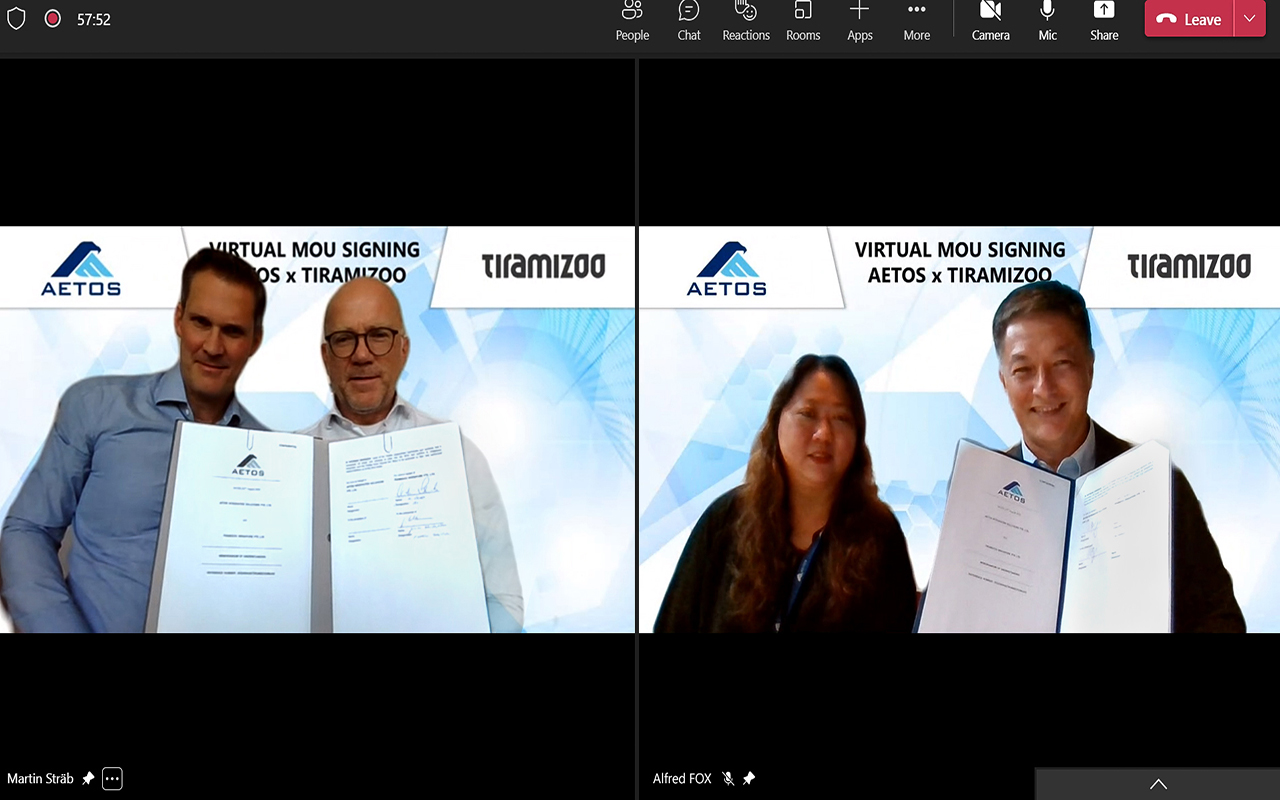Open the More actions menu
Image resolution: width=1280 pixels, height=800 pixels.
tap(917, 21)
